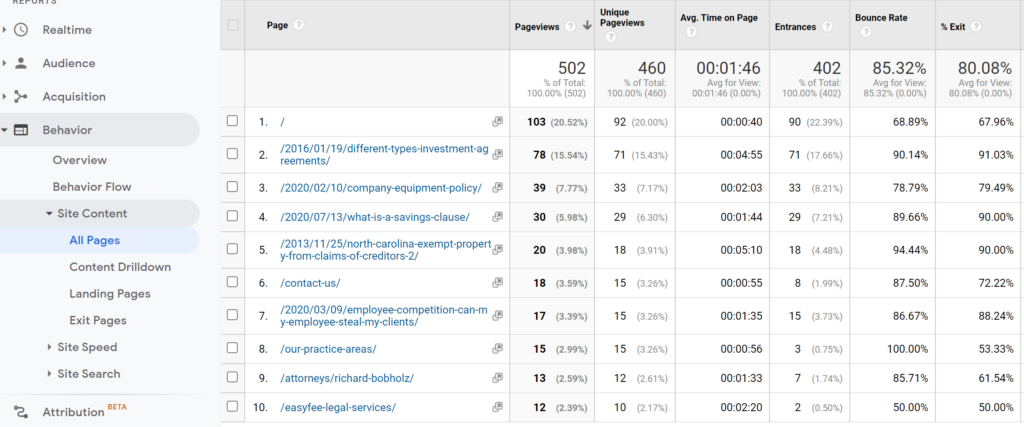The image size is (1024, 427).
Task: Click the Pageviews sort arrow
Action: [x=587, y=26]
